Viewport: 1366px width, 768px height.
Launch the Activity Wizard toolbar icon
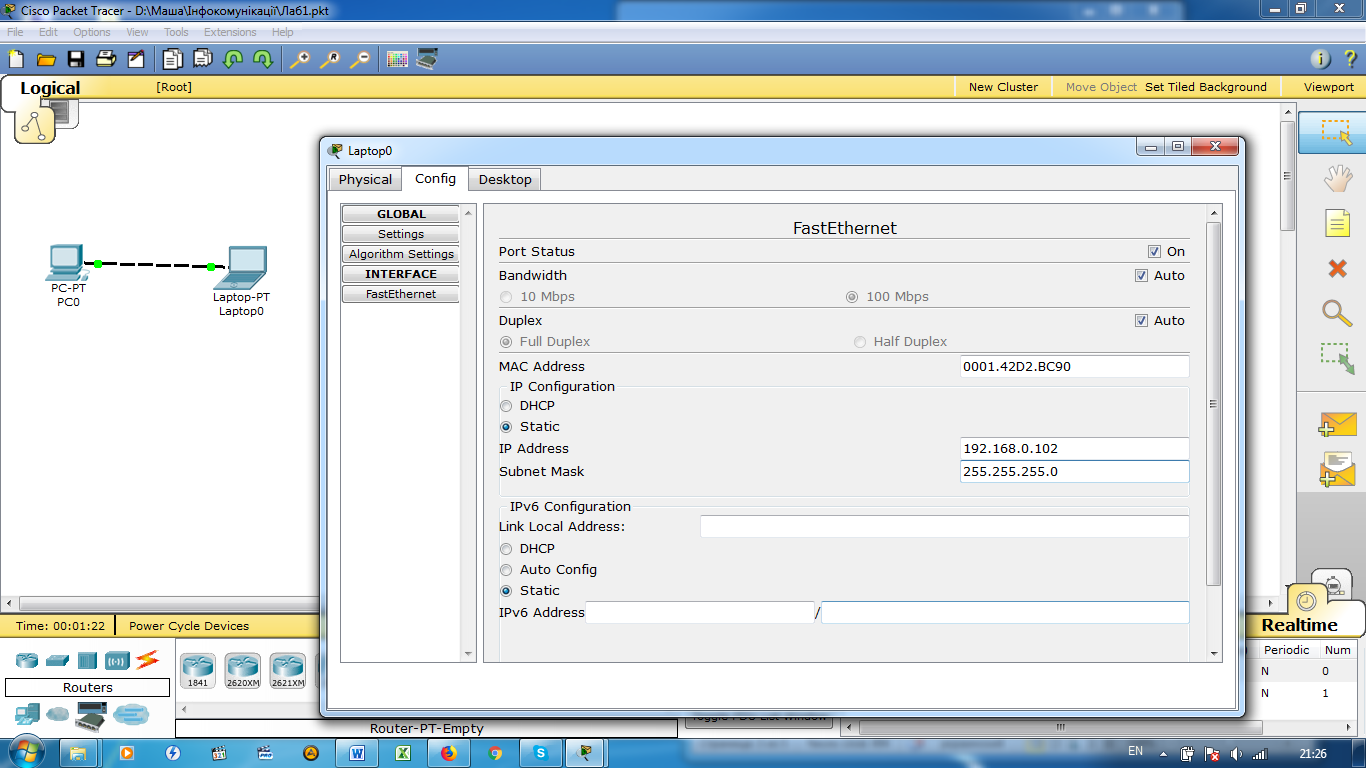(x=137, y=59)
